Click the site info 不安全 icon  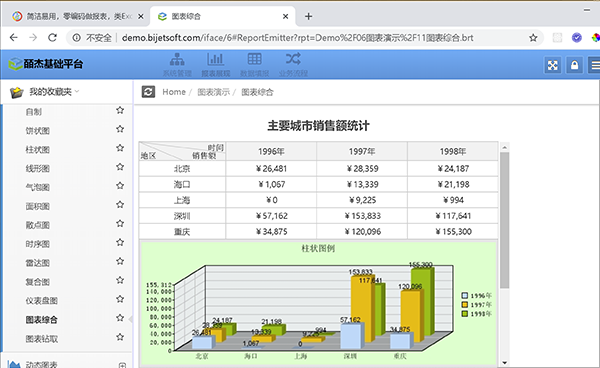pyautogui.click(x=77, y=38)
